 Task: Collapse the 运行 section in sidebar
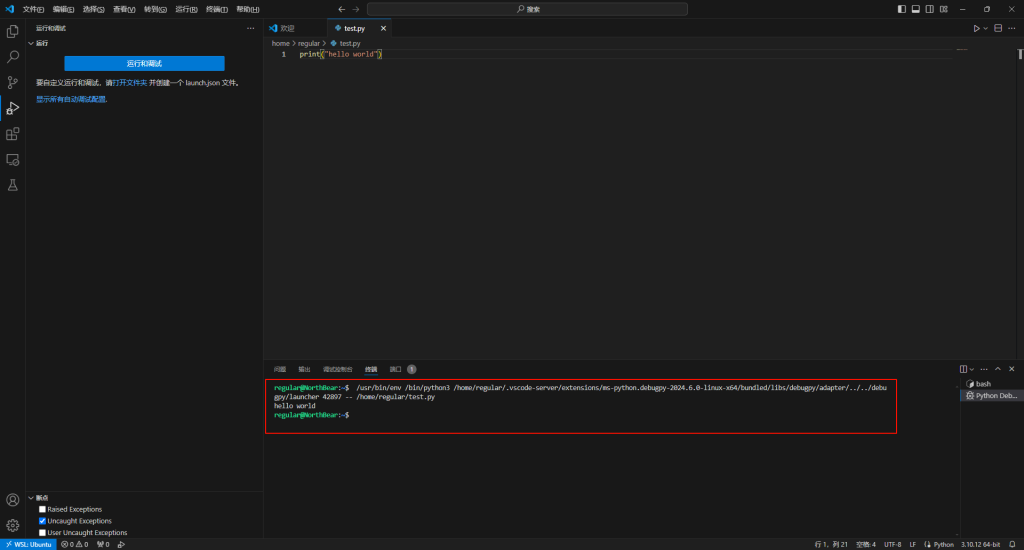click(31, 43)
